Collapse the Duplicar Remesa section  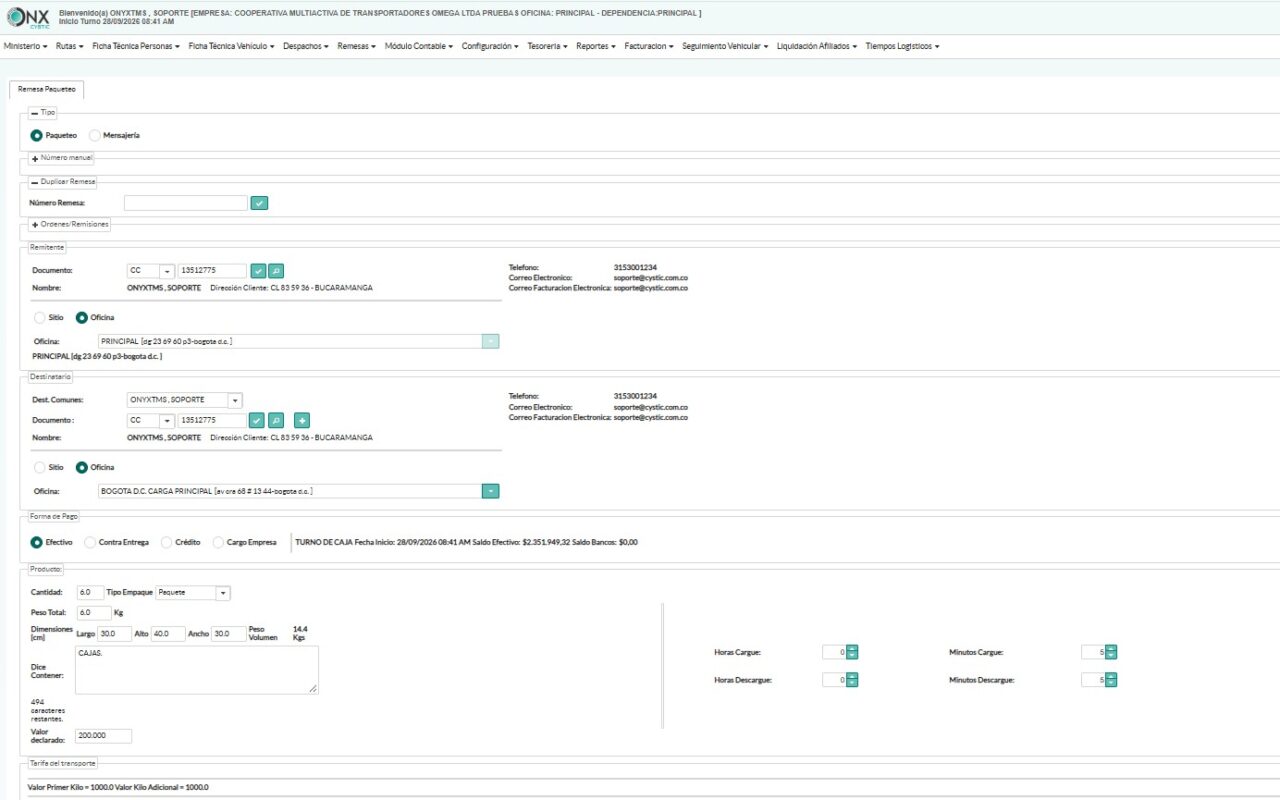click(x=34, y=182)
